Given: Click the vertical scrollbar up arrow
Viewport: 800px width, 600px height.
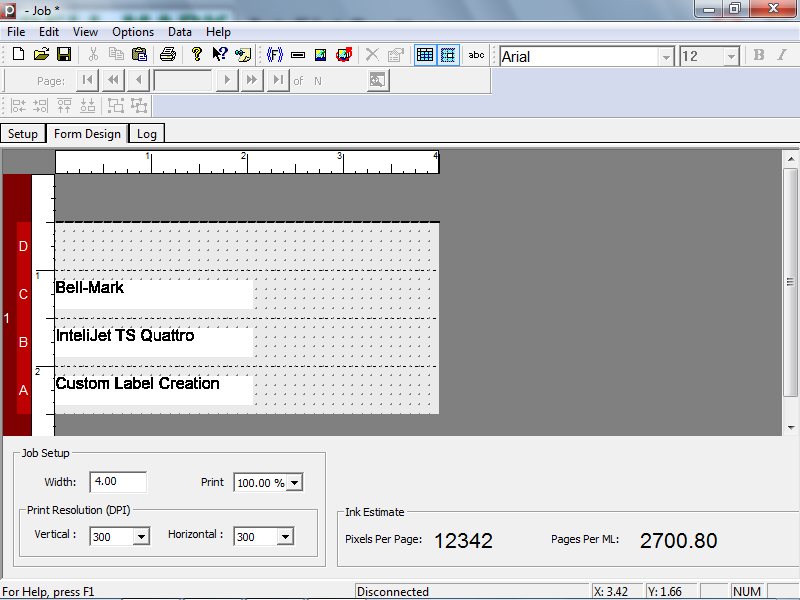Looking at the screenshot, I should click(791, 159).
